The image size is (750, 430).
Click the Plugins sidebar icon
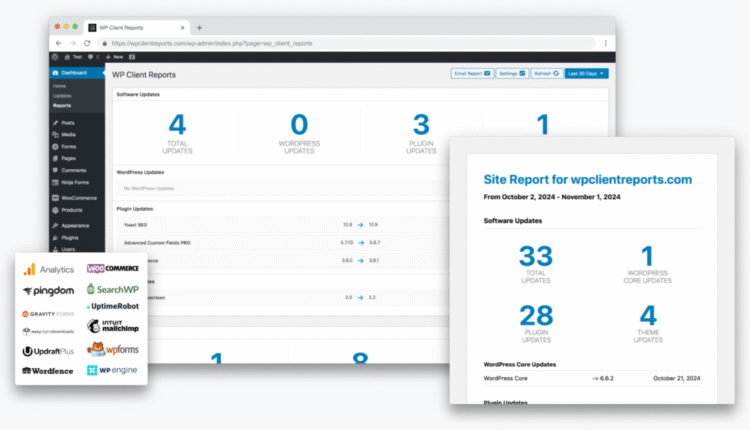[55, 238]
